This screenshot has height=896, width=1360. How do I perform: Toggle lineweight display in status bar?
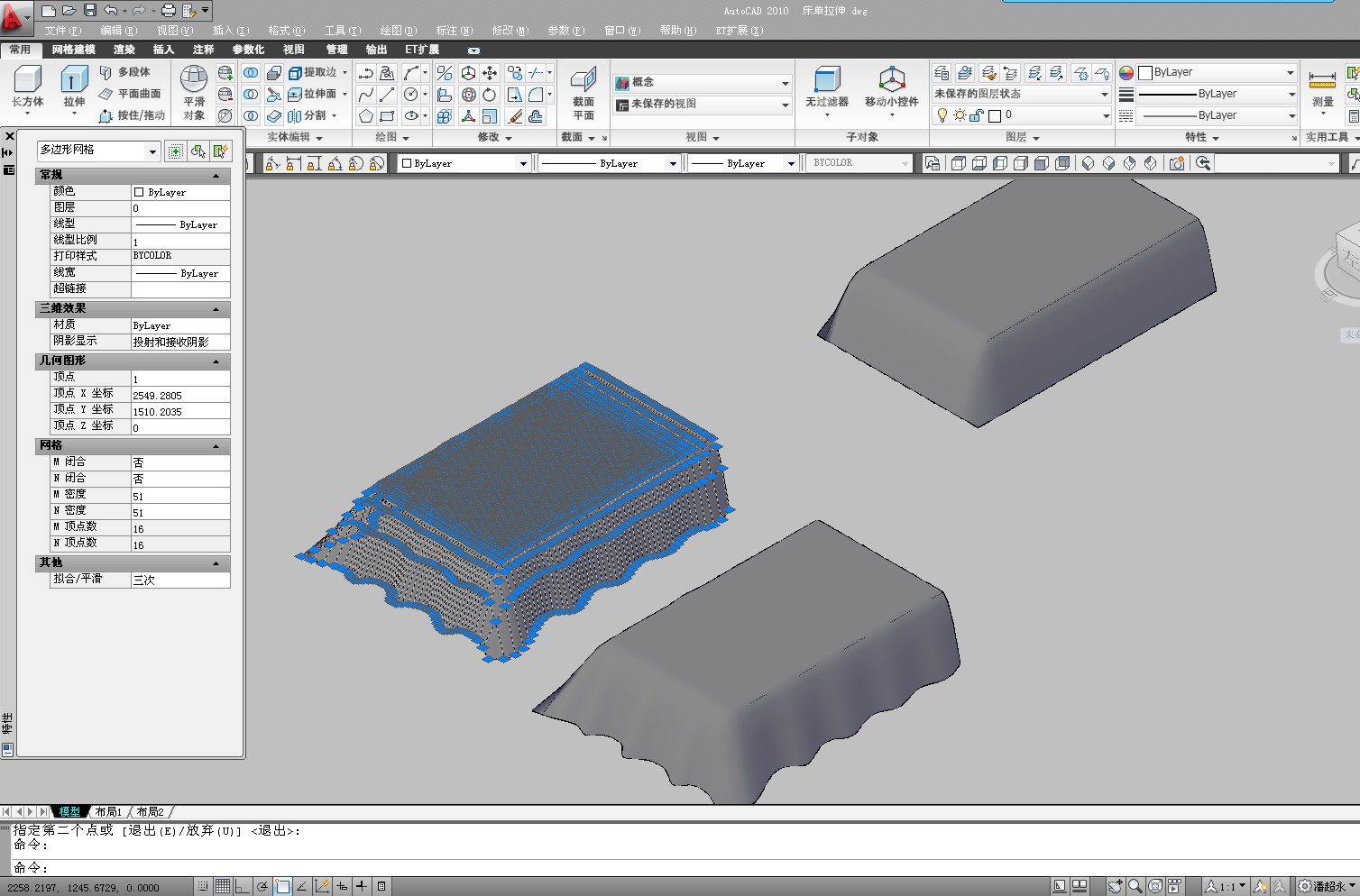pos(362,887)
